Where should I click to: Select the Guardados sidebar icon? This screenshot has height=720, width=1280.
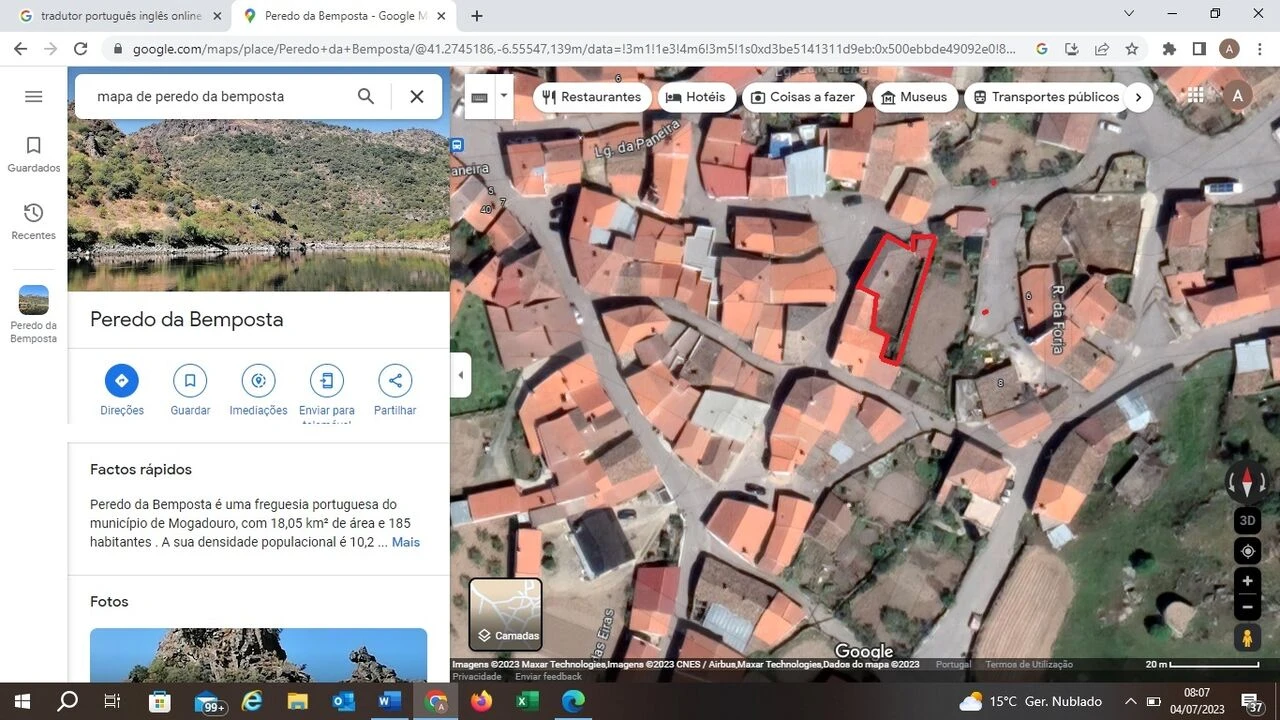coord(33,146)
